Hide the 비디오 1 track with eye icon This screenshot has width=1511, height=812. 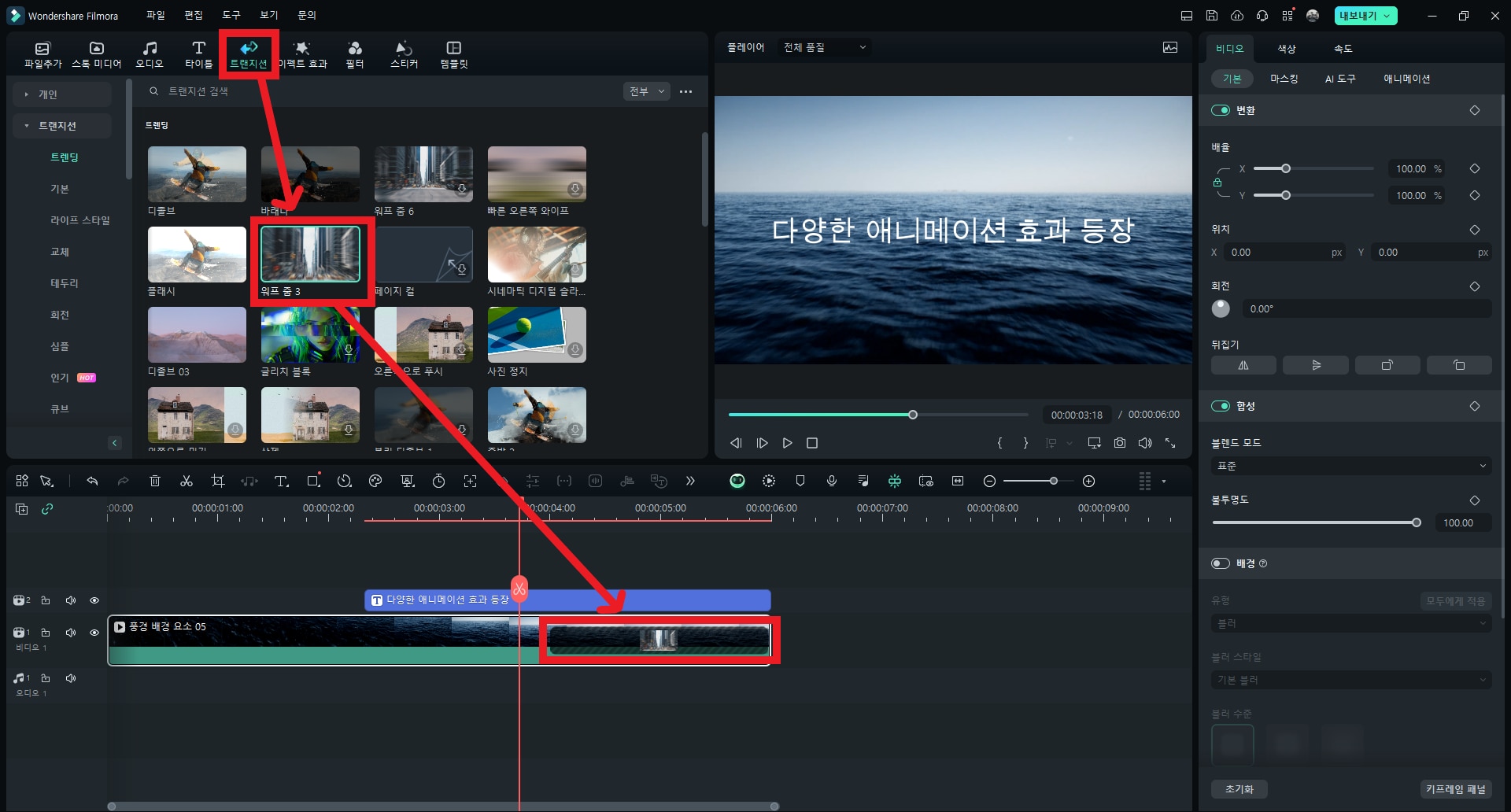94,633
